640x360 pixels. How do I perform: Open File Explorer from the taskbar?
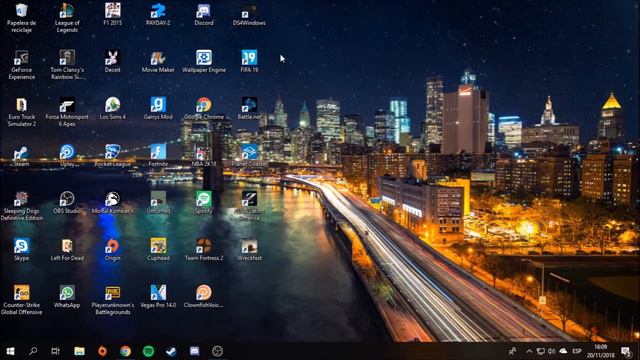point(79,351)
